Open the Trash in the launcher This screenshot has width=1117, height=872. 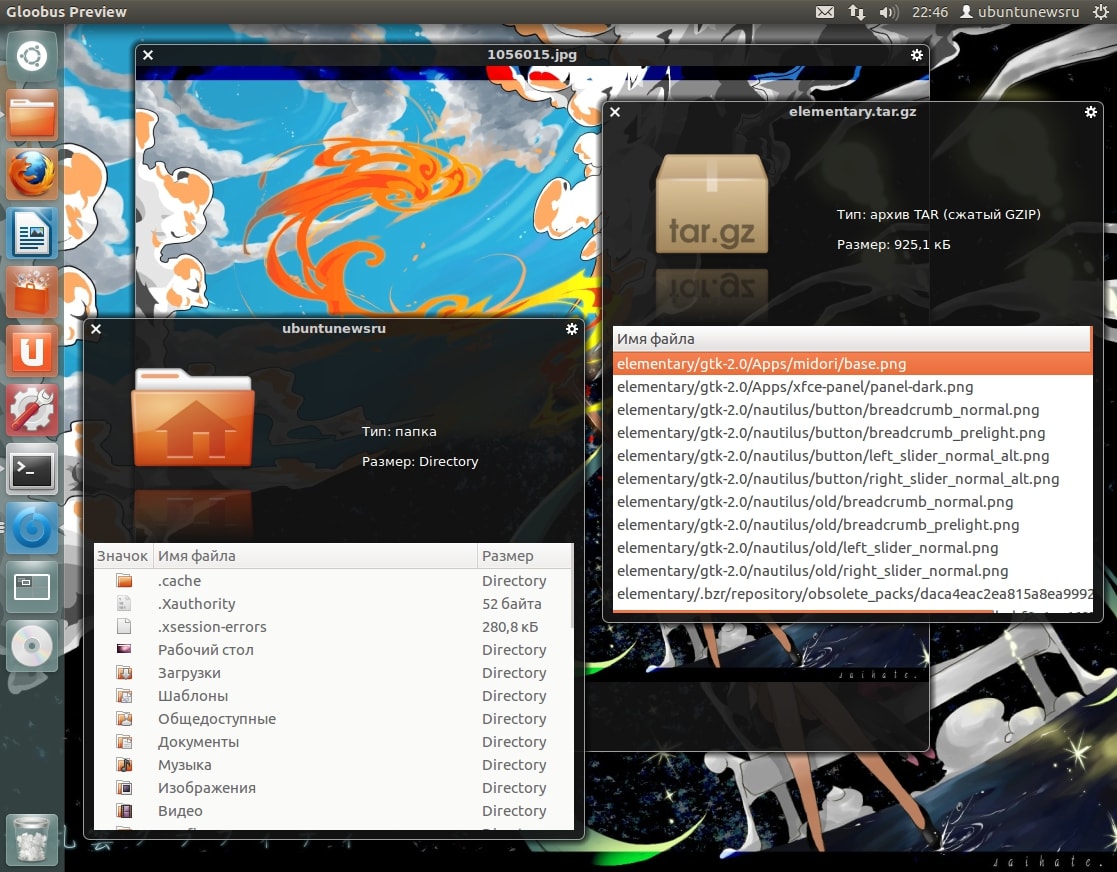(x=32, y=841)
